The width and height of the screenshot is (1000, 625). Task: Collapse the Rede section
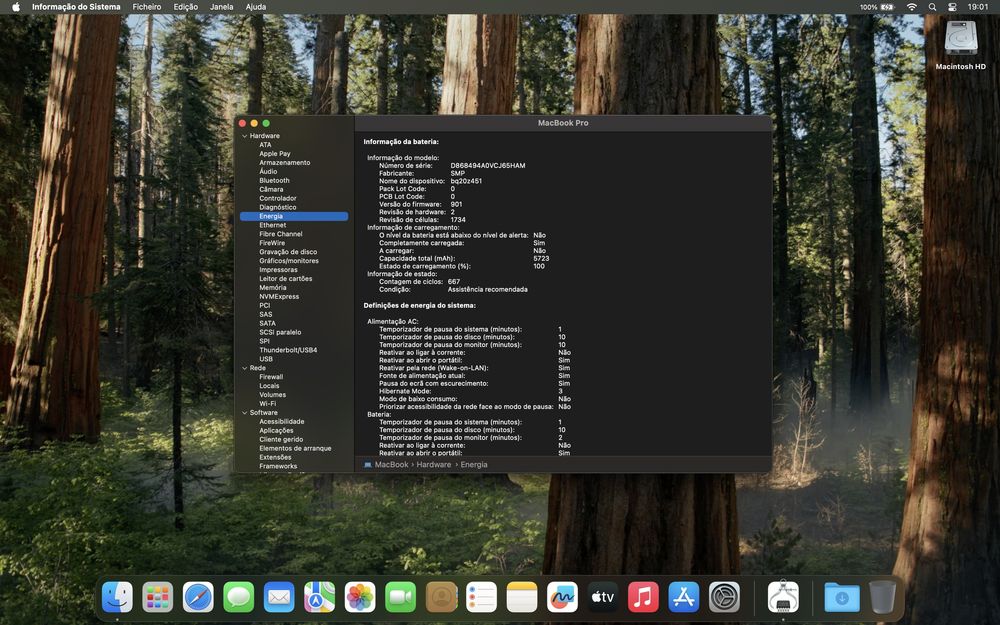[x=244, y=368]
